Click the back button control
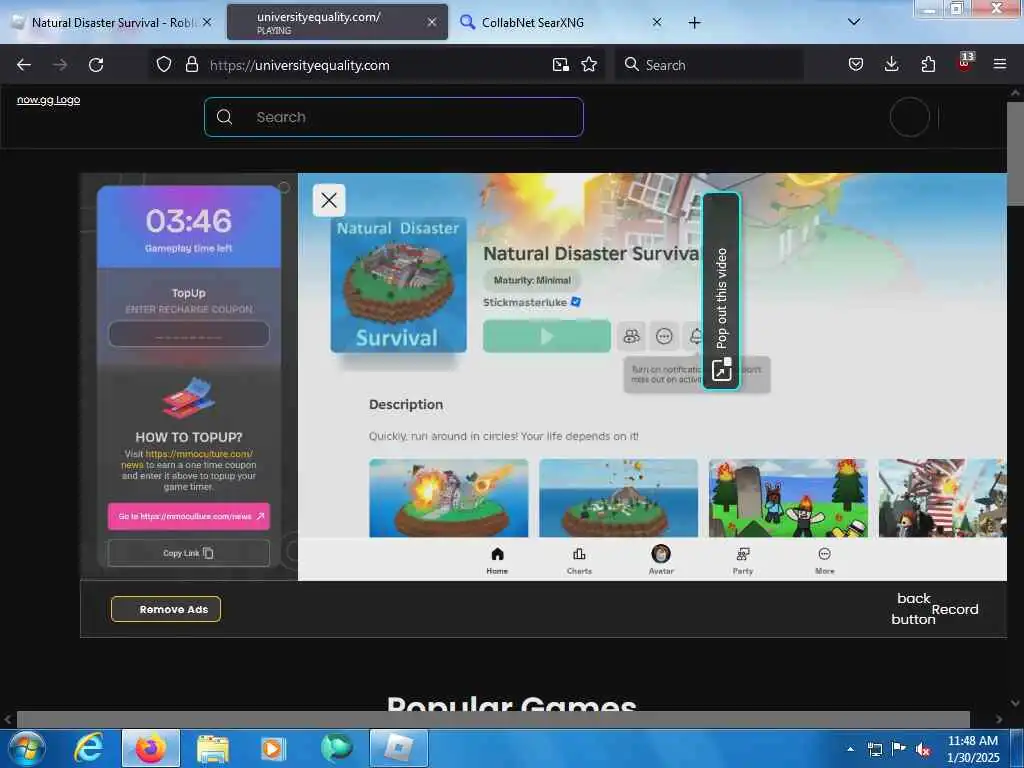1024x768 pixels. click(x=913, y=609)
